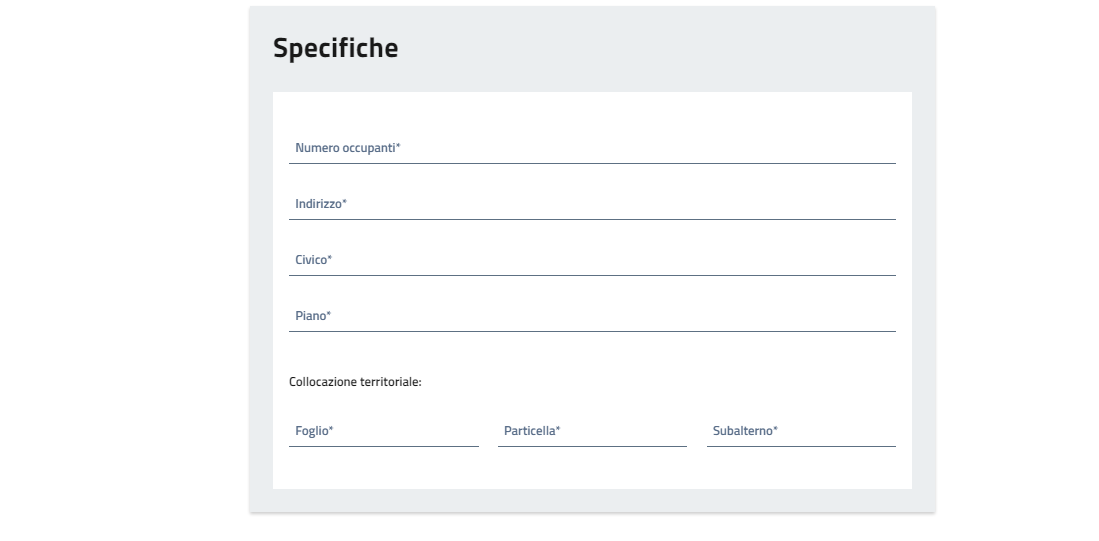Focus the Indirizzo text field
This screenshot has height=541, width=1099.
tap(592, 205)
